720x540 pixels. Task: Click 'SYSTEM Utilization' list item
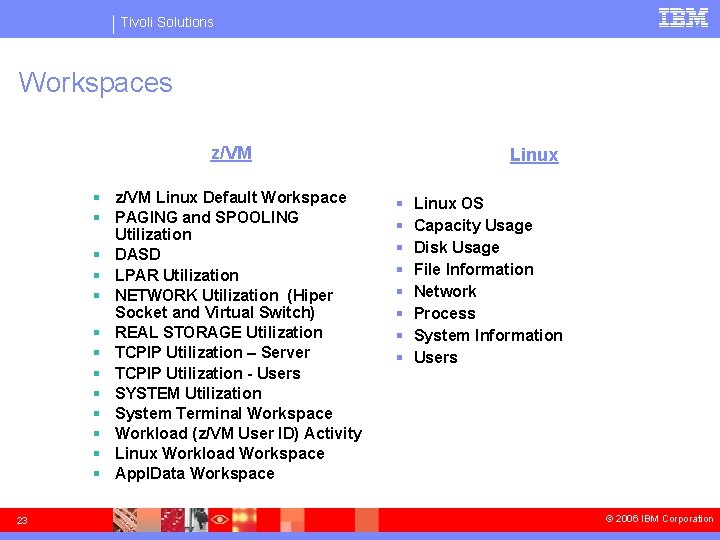pyautogui.click(x=188, y=393)
